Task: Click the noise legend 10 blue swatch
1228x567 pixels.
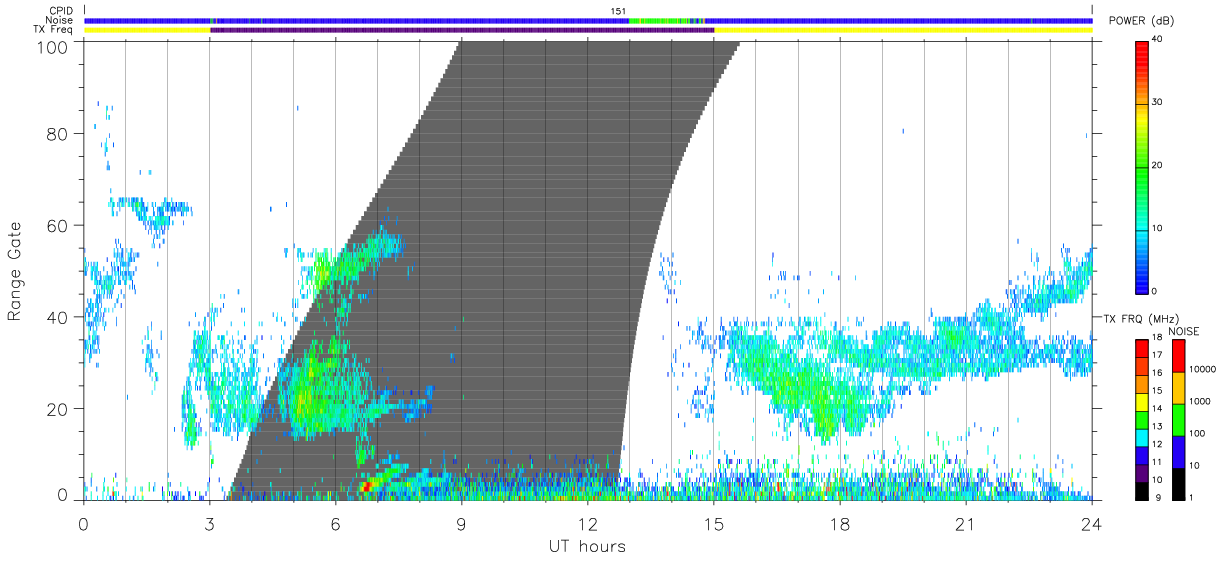Action: tap(1177, 452)
